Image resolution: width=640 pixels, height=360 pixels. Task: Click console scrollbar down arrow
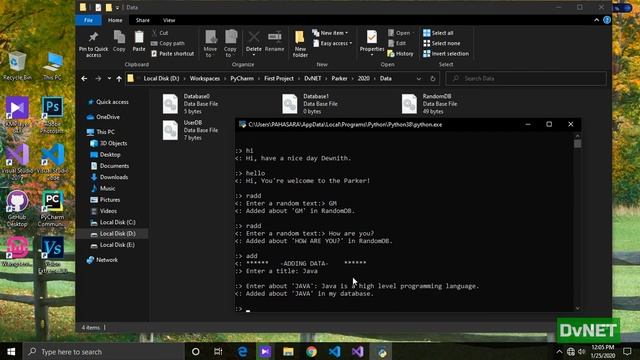point(577,308)
